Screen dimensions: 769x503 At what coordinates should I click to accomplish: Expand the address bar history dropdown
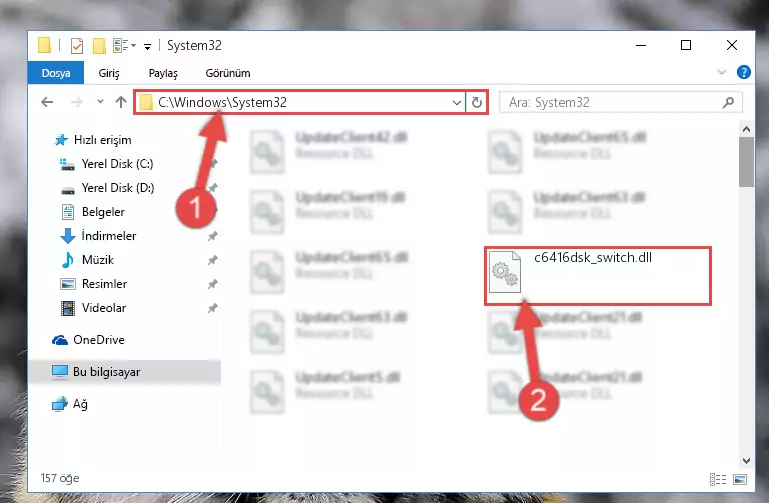(x=457, y=102)
